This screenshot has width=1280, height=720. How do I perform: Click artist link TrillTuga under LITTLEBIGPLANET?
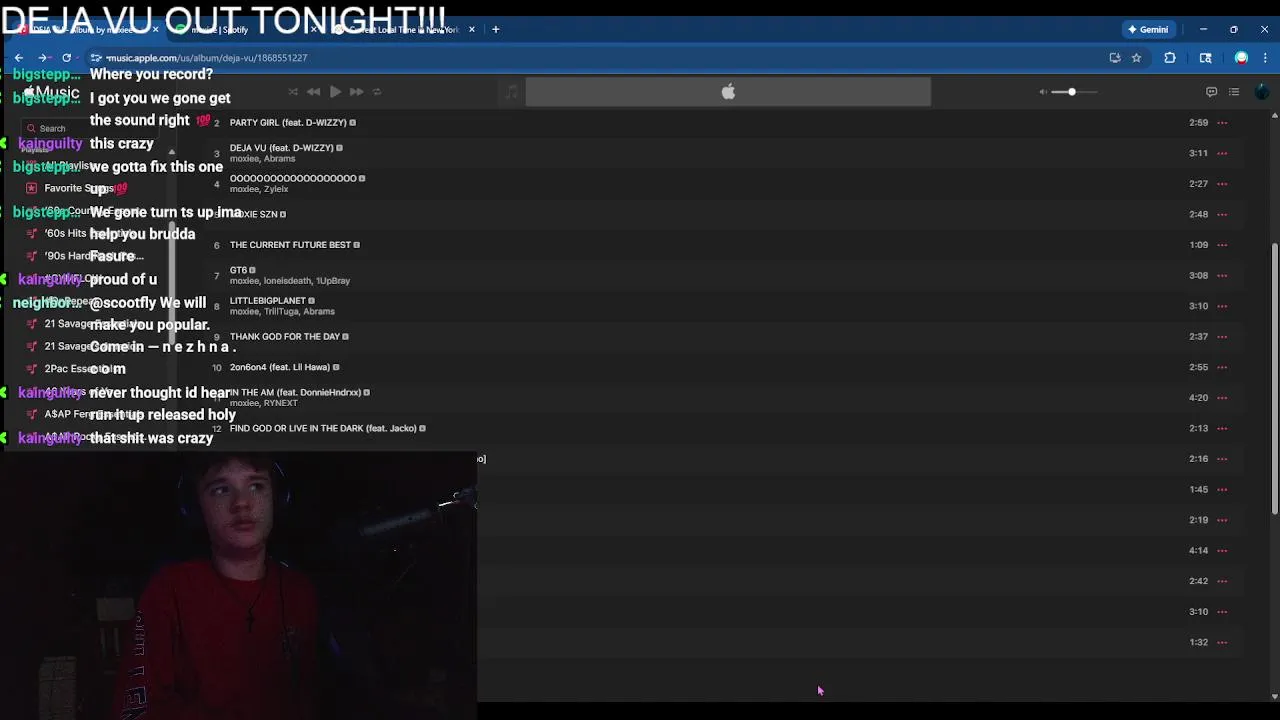[x=281, y=311]
